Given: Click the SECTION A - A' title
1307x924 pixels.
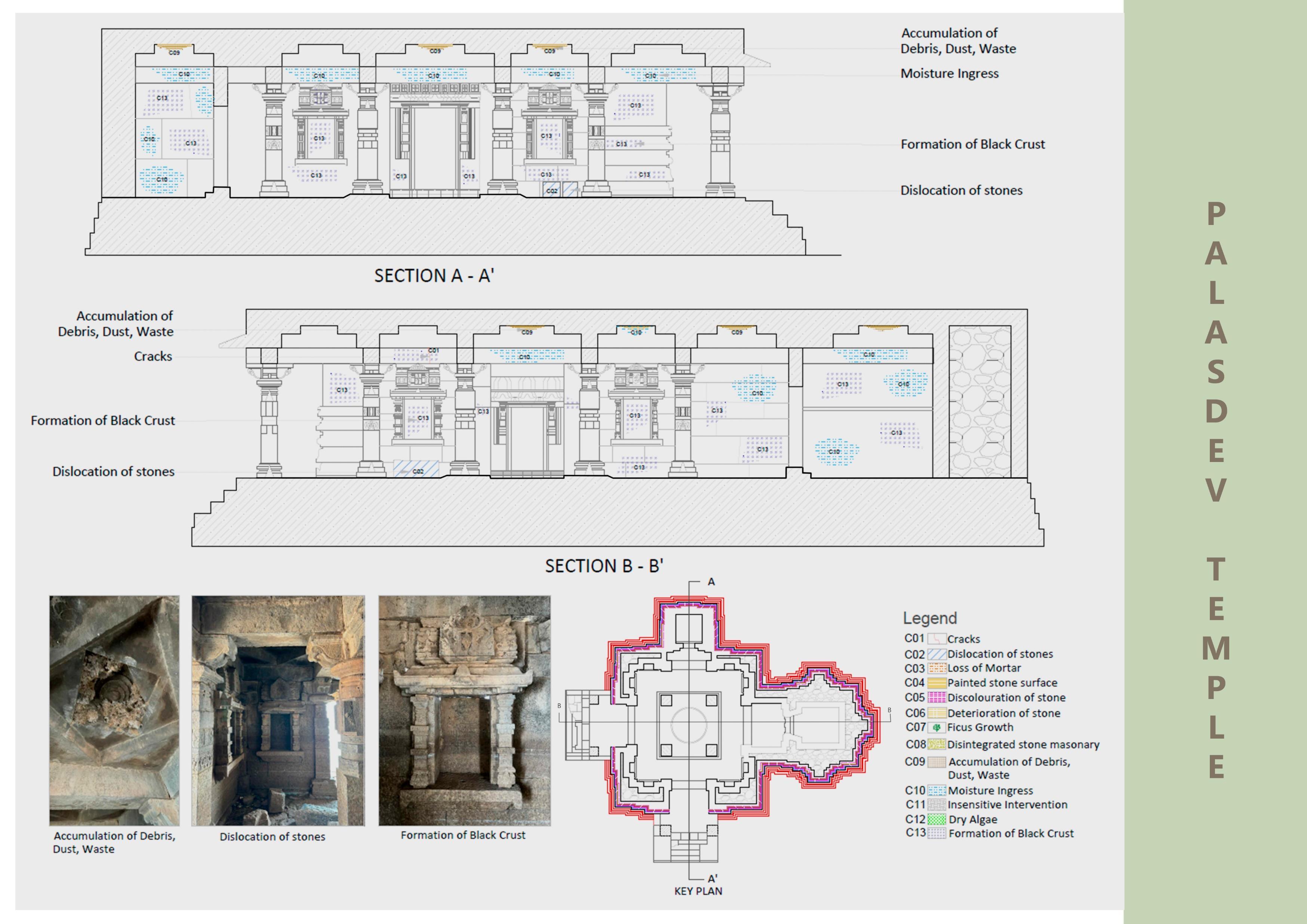Looking at the screenshot, I should point(434,276).
